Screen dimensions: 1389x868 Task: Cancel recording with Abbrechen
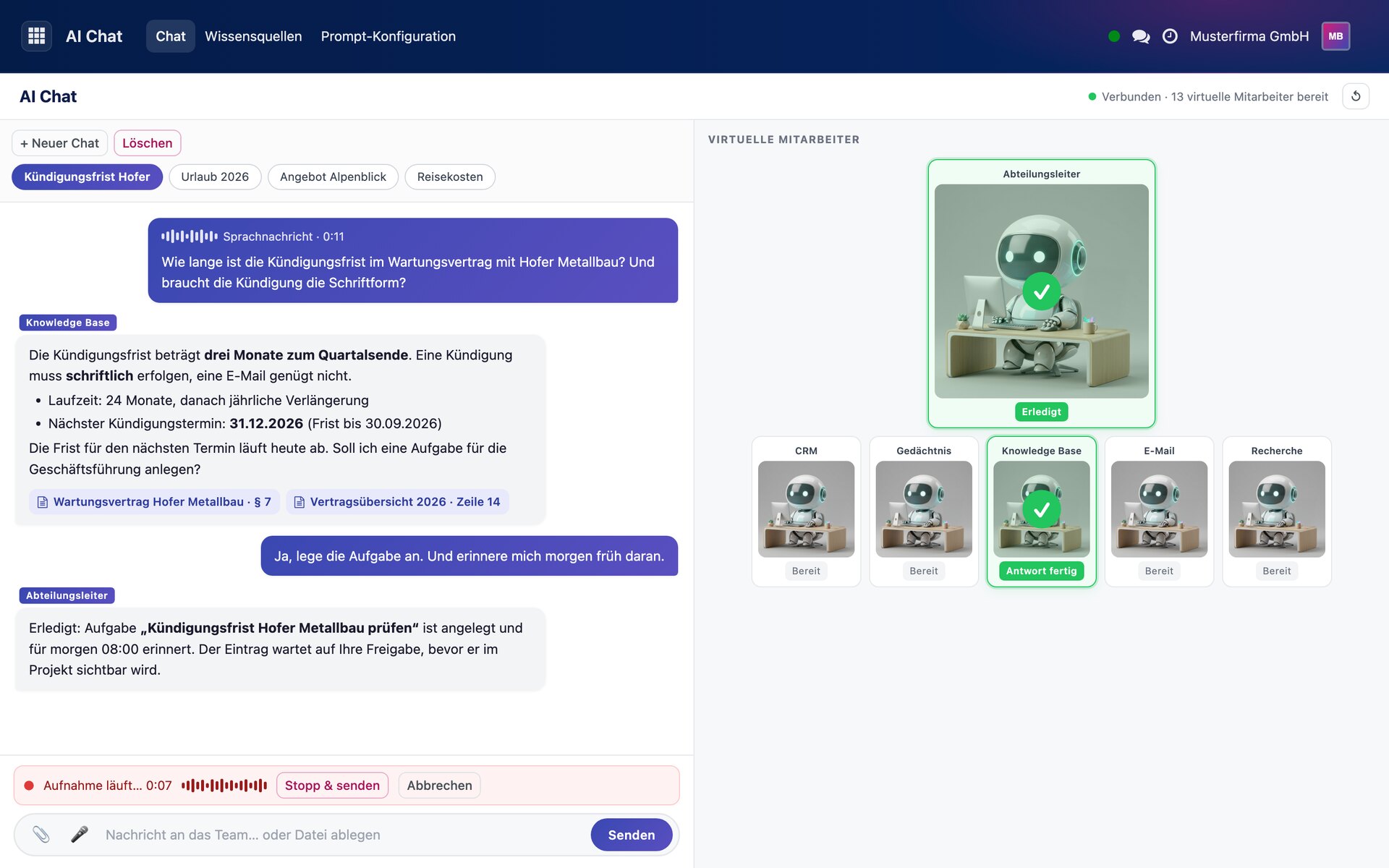pos(439,786)
